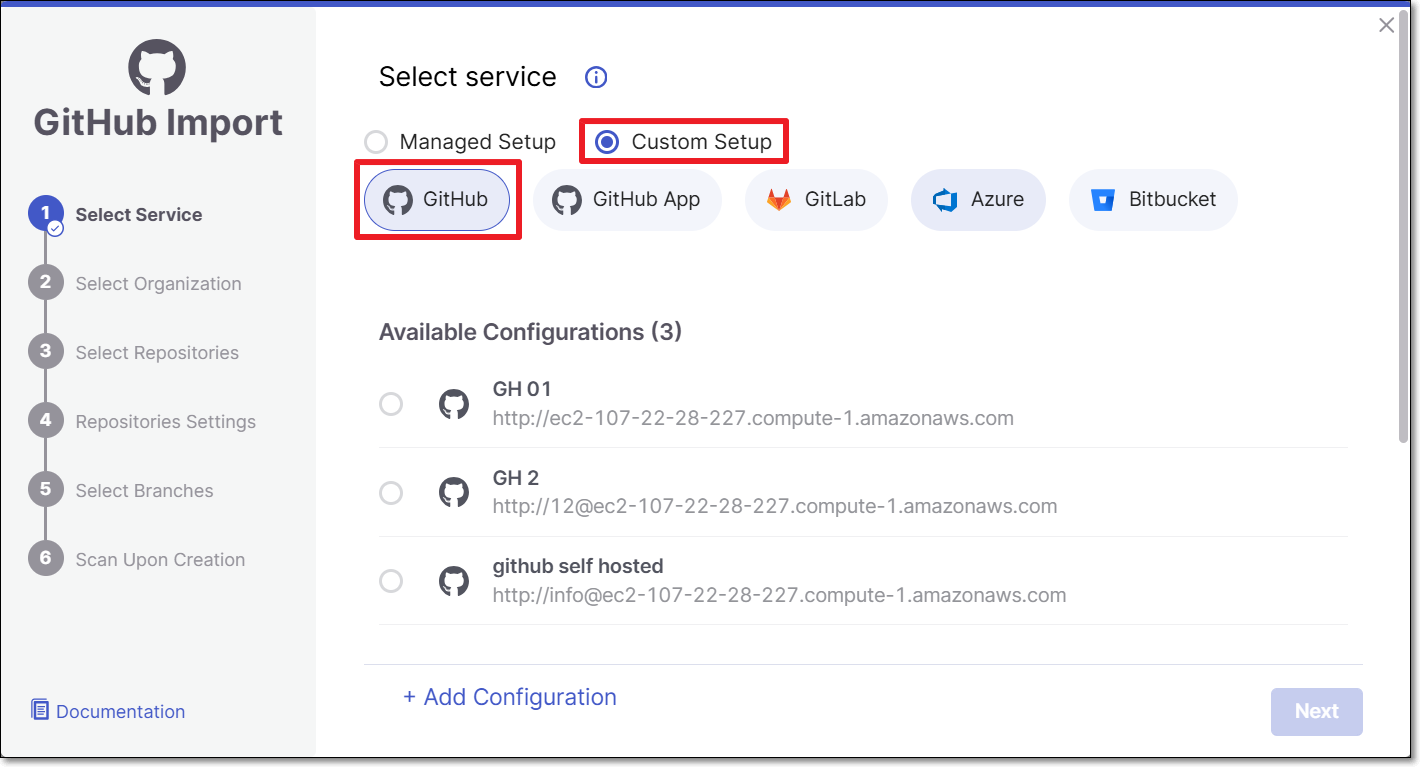Select the Custom Setup radio button
The width and height of the screenshot is (1420, 767).
(x=607, y=142)
